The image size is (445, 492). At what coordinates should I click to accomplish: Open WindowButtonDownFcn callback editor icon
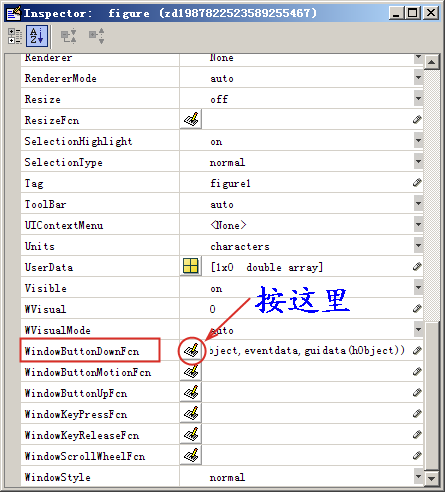191,350
